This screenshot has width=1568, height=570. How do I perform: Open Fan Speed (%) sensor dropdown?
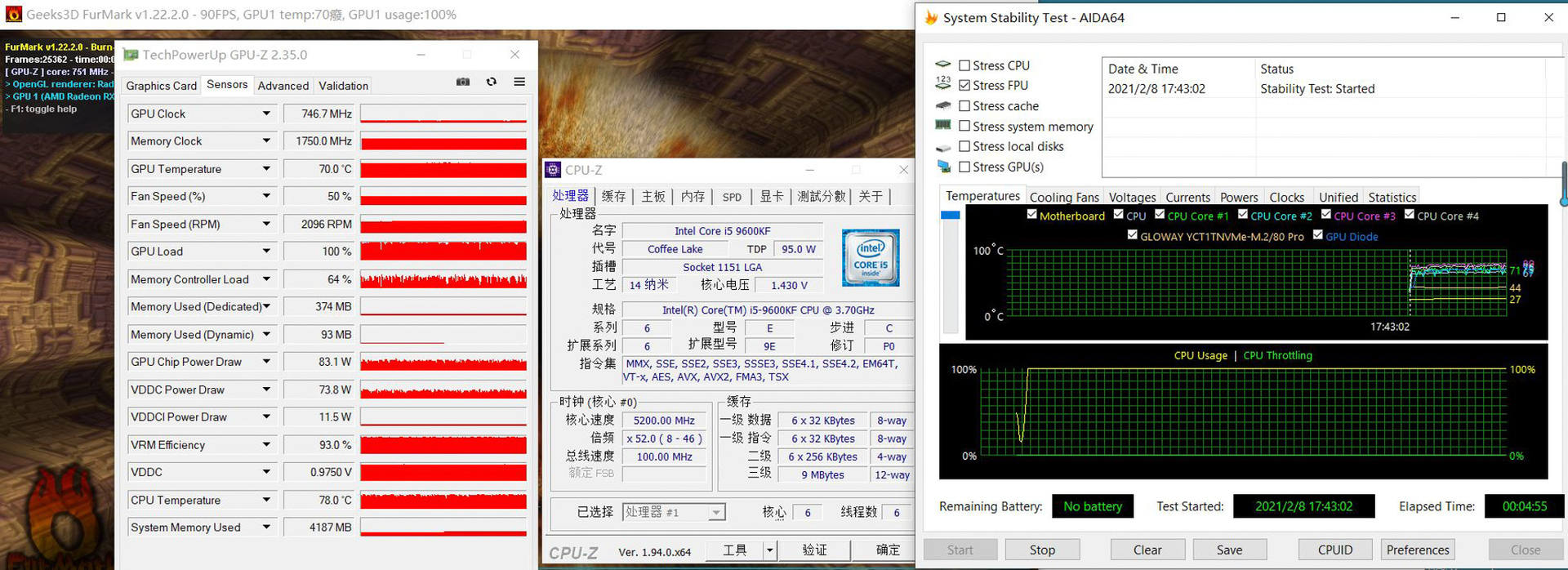[266, 196]
